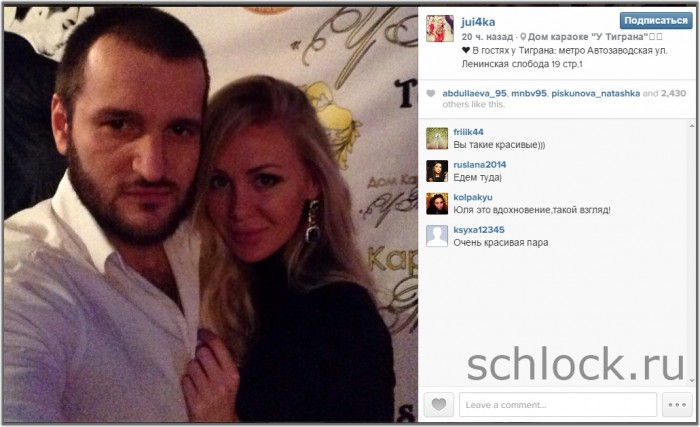Screen dimensions: 700x427
Task: Click the comments panel scrollbar
Action: [692, 253]
